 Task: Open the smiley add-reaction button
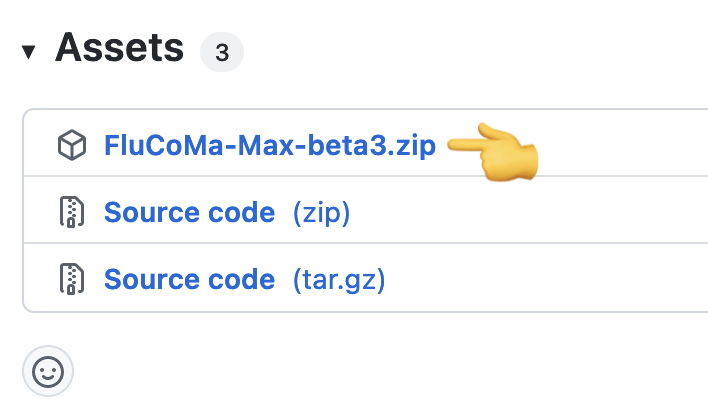[x=48, y=371]
